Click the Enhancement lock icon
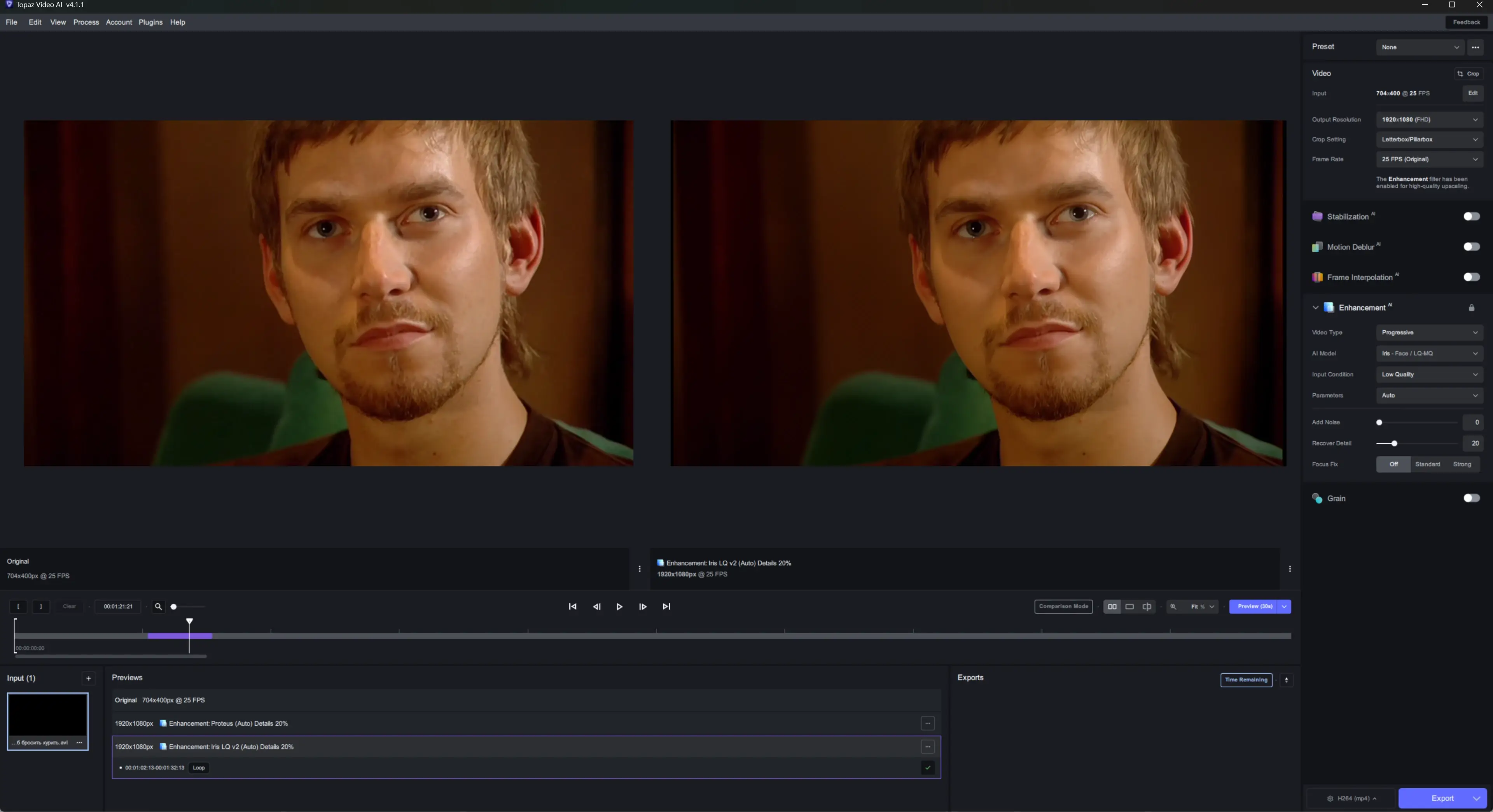This screenshot has width=1493, height=812. [x=1471, y=308]
